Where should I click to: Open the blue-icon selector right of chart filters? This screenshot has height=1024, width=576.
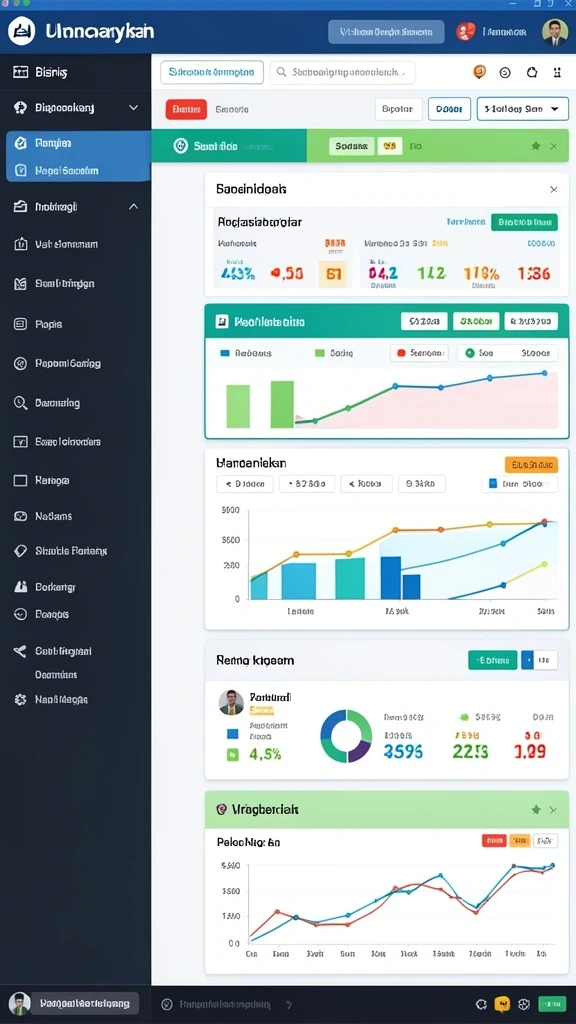(520, 484)
